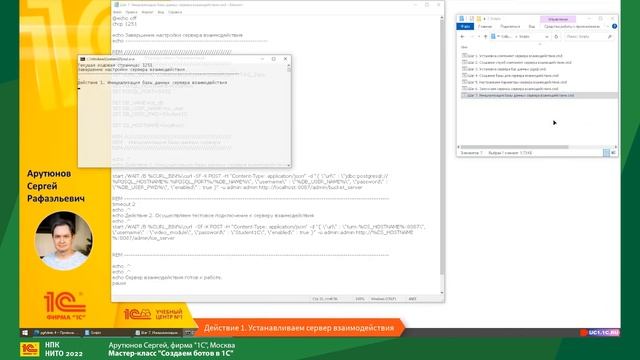Select file 'Шаг 5. Настраиваем параметры сервера взаимодействия.cmd'
640x360 pixels.
pyautogui.click(x=514, y=82)
